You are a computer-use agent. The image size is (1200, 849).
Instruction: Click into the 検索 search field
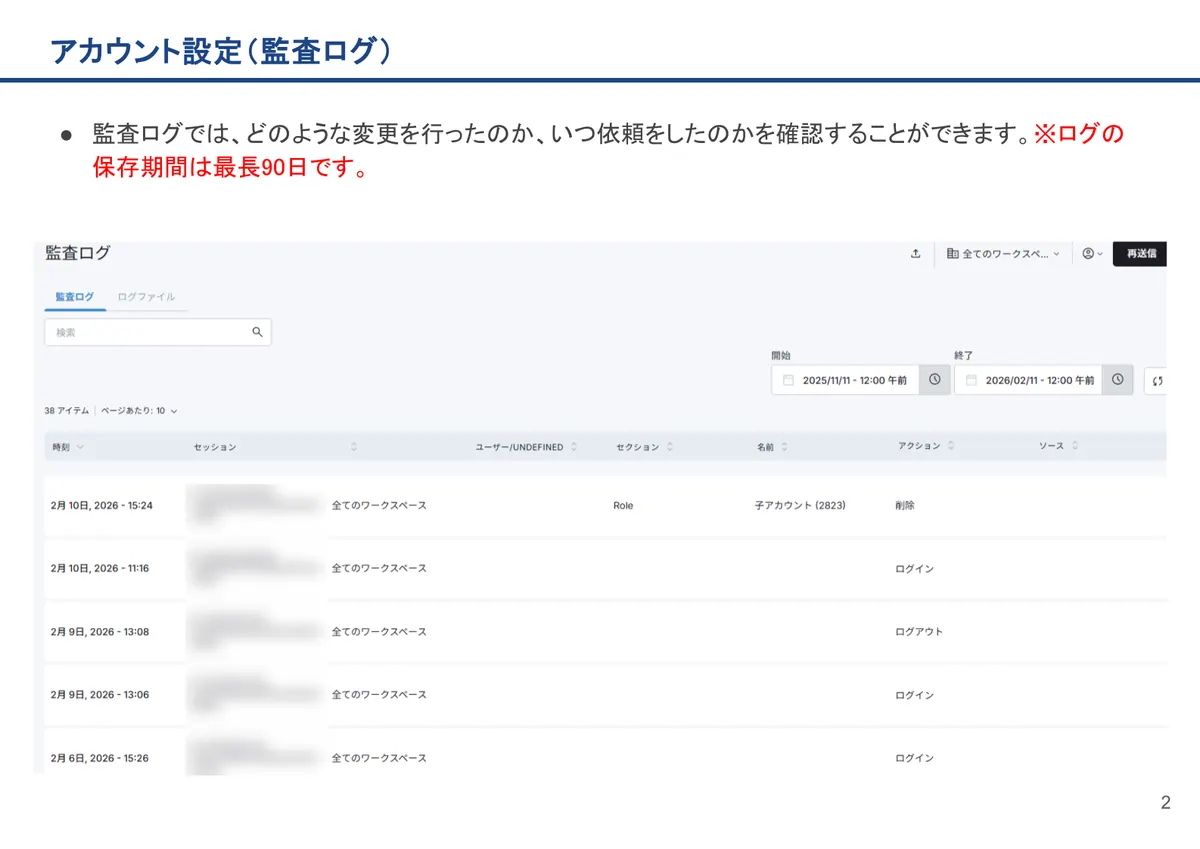(x=158, y=332)
